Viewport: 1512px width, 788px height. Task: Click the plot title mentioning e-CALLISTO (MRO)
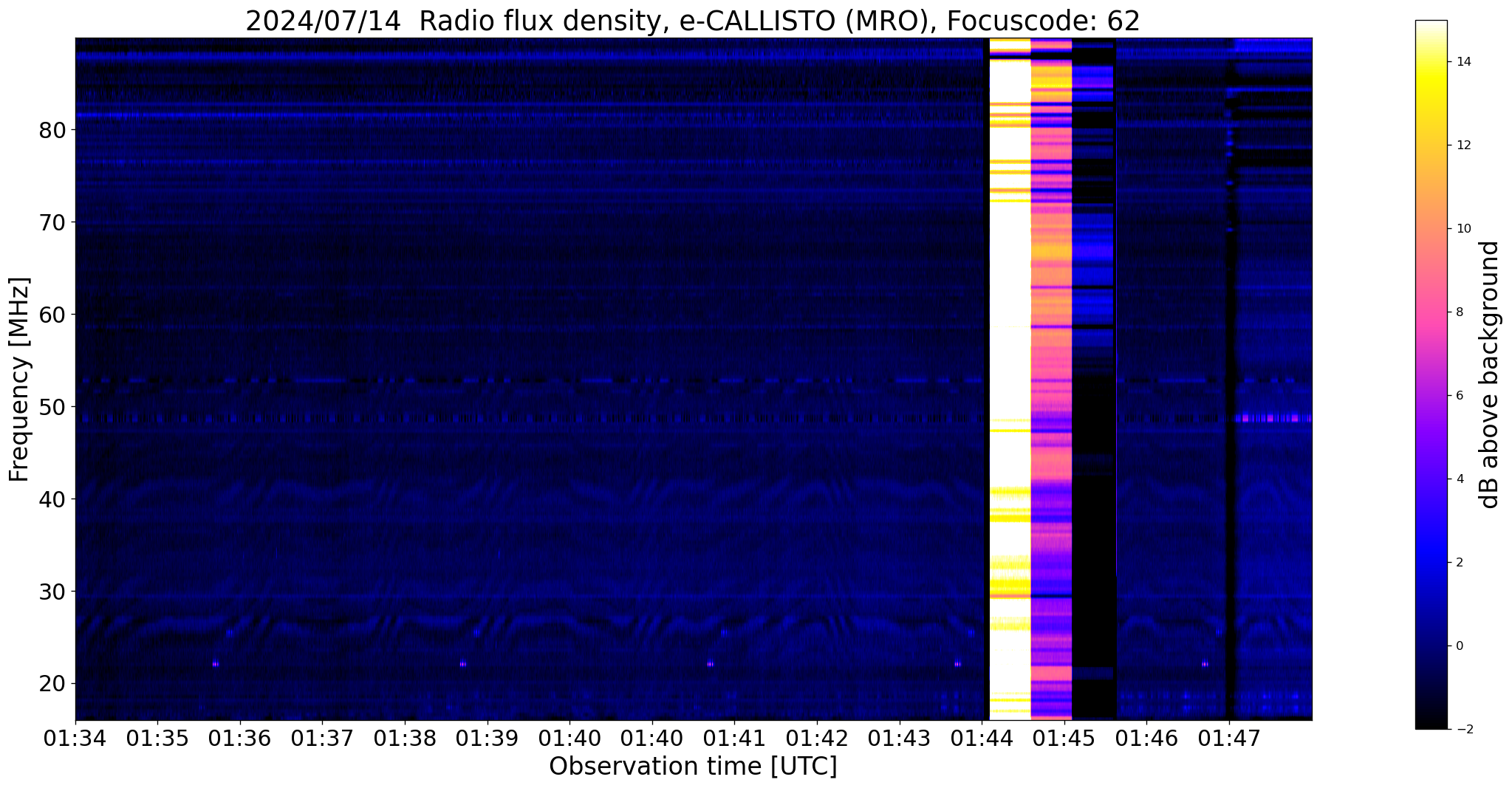click(693, 21)
